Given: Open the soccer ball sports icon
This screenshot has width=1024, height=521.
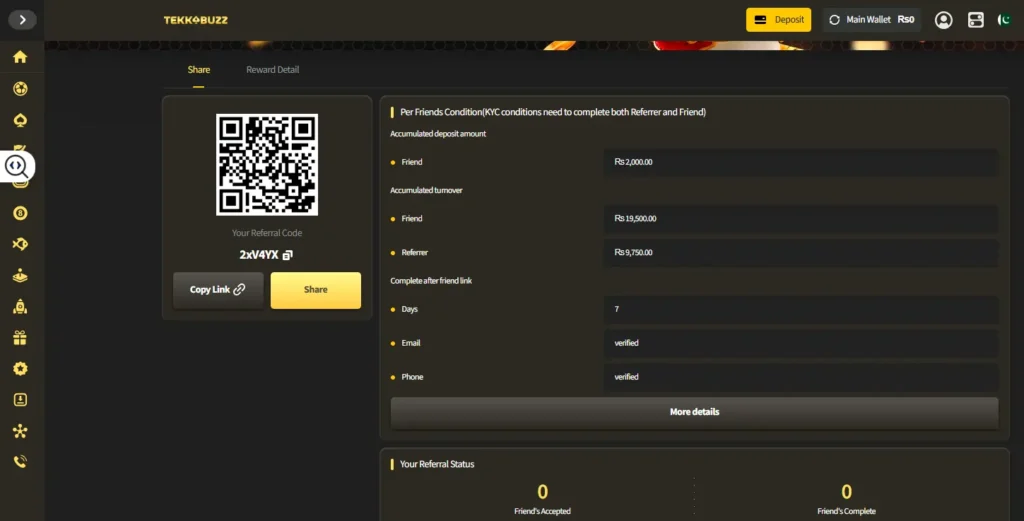Looking at the screenshot, I should tap(20, 88).
